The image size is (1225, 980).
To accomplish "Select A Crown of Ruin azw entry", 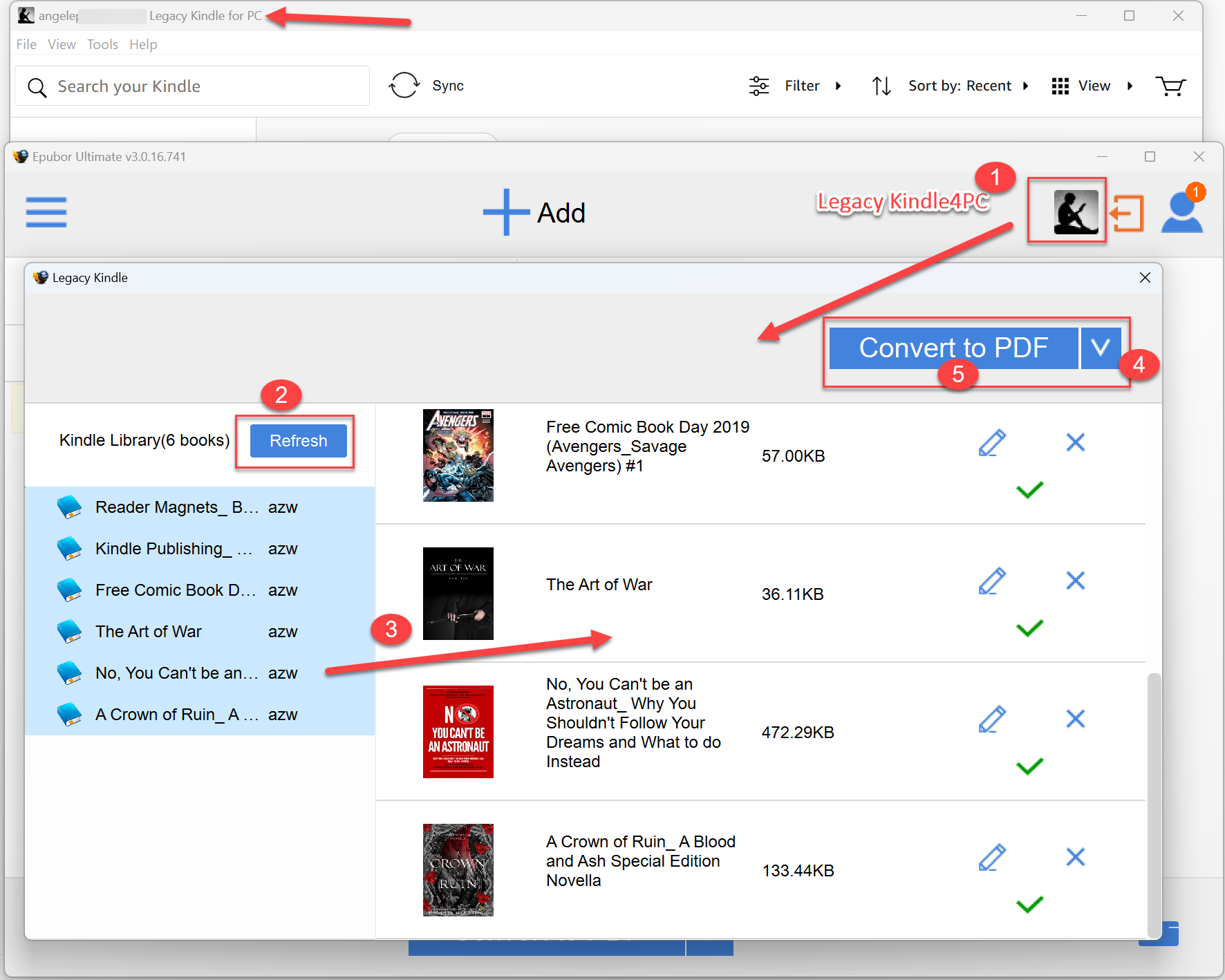I will (200, 715).
